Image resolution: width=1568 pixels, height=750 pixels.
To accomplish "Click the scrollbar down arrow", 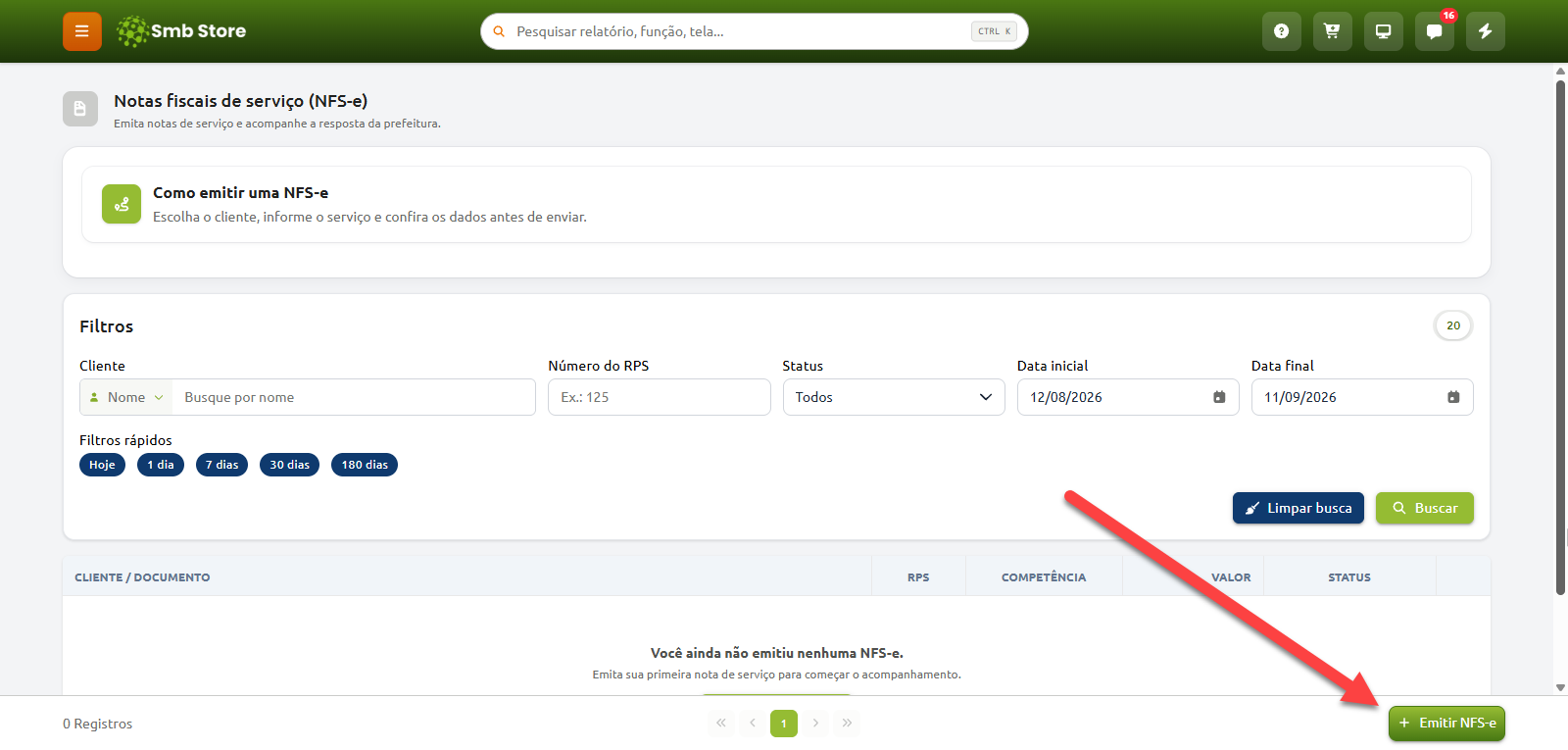I will (1560, 688).
